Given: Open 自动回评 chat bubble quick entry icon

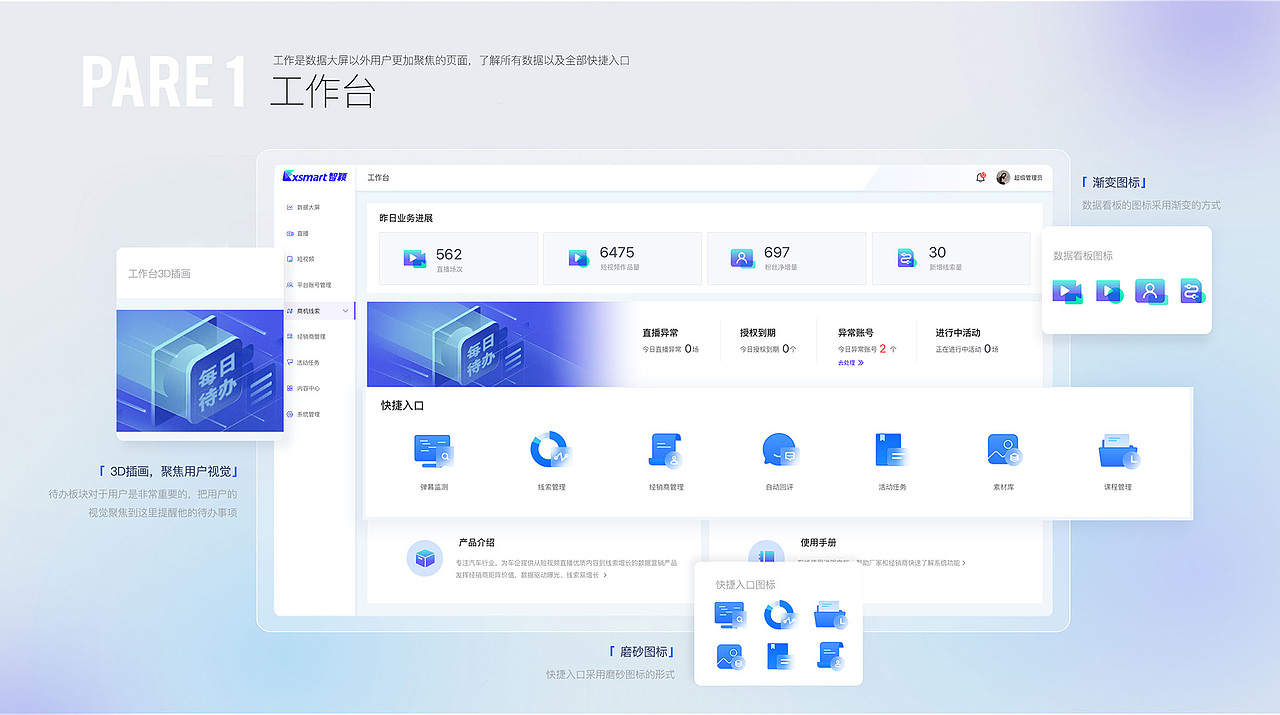Looking at the screenshot, I should click(780, 451).
